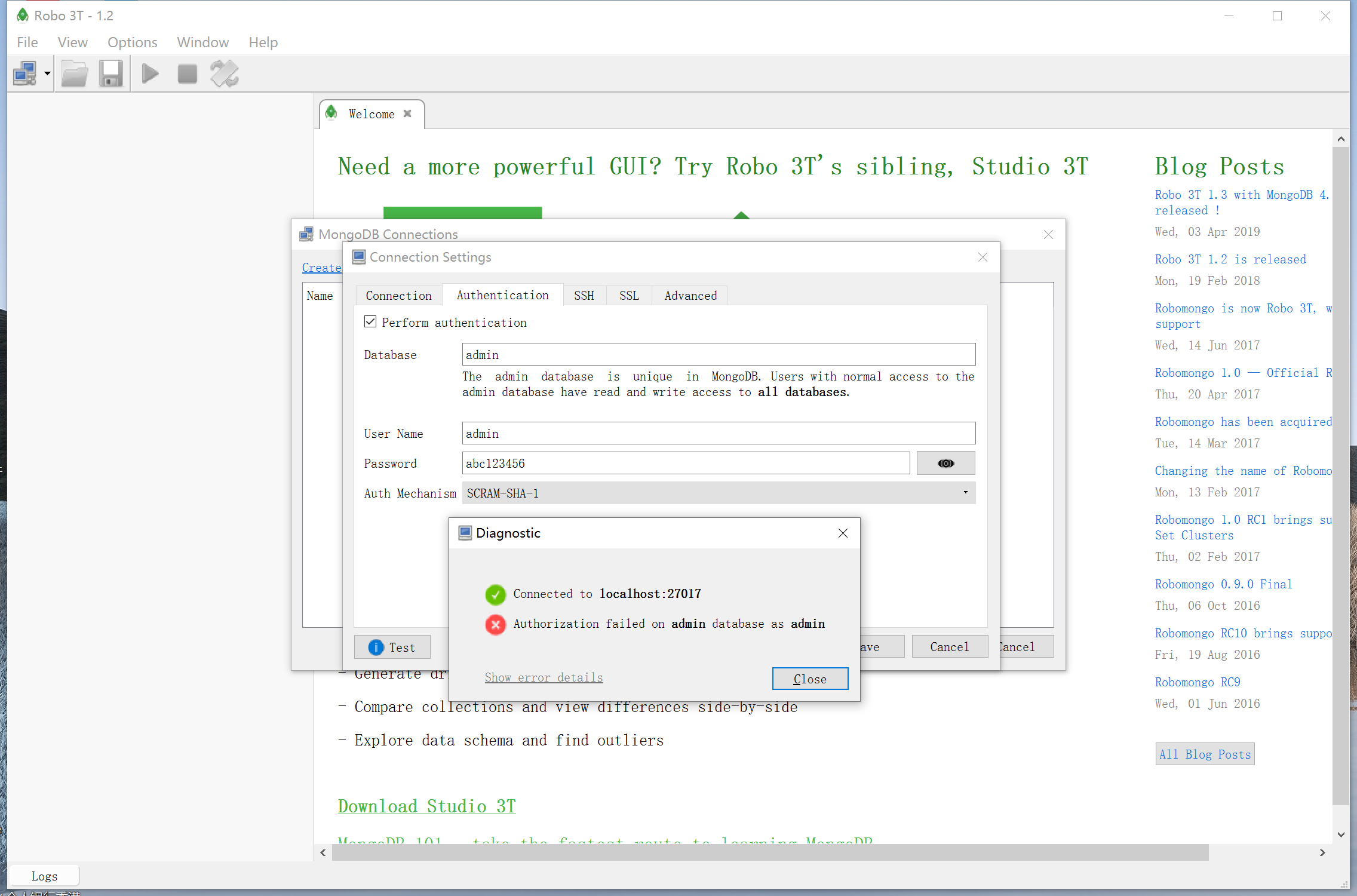Screen dimensions: 1357x896
Task: Click the connect computers toolbar icon
Action: 25,74
